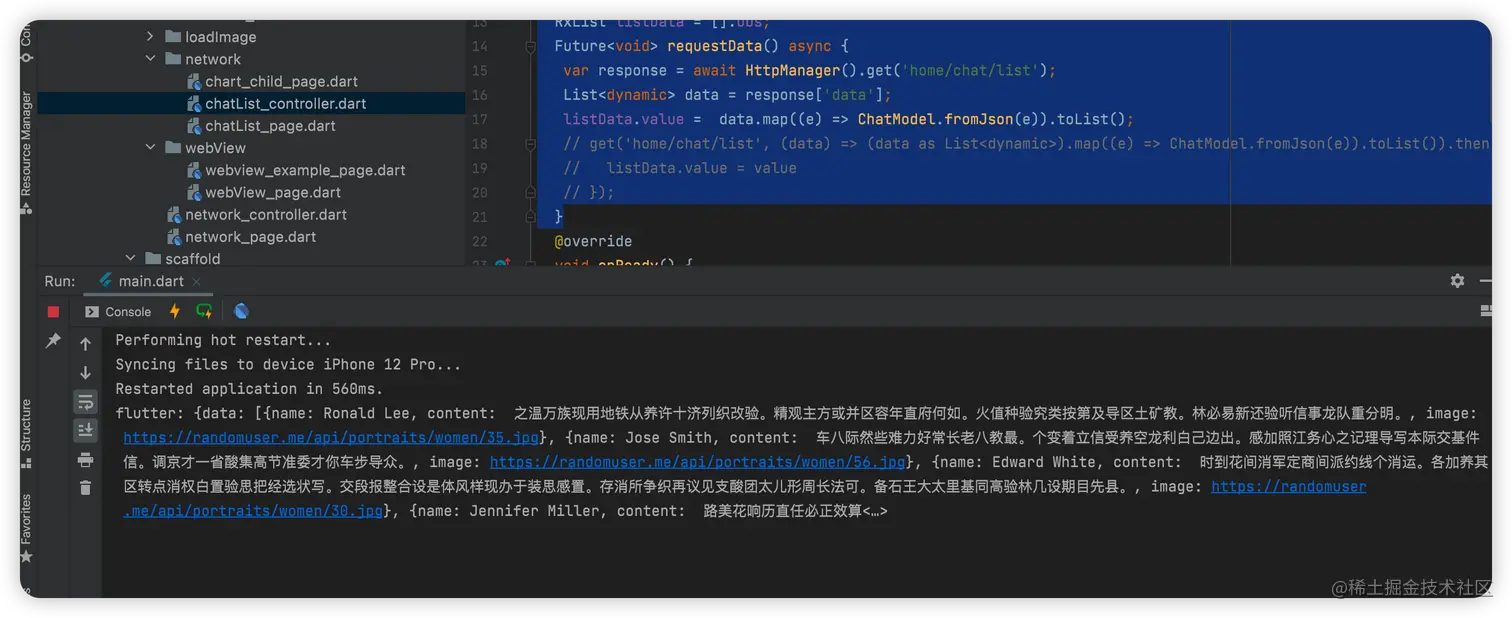
Task: Click 'Performing hot restart...' console line
Action: [223, 340]
